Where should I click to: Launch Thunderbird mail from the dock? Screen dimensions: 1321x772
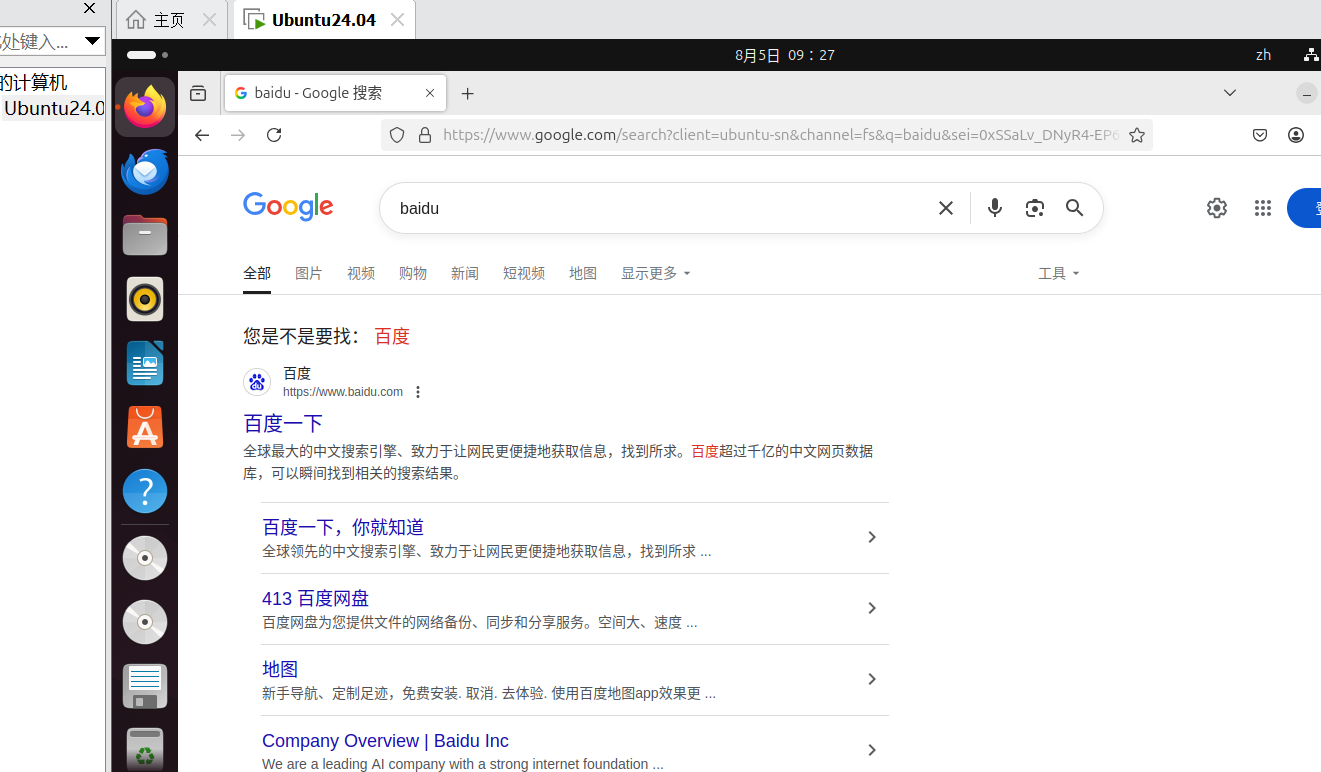click(x=145, y=171)
